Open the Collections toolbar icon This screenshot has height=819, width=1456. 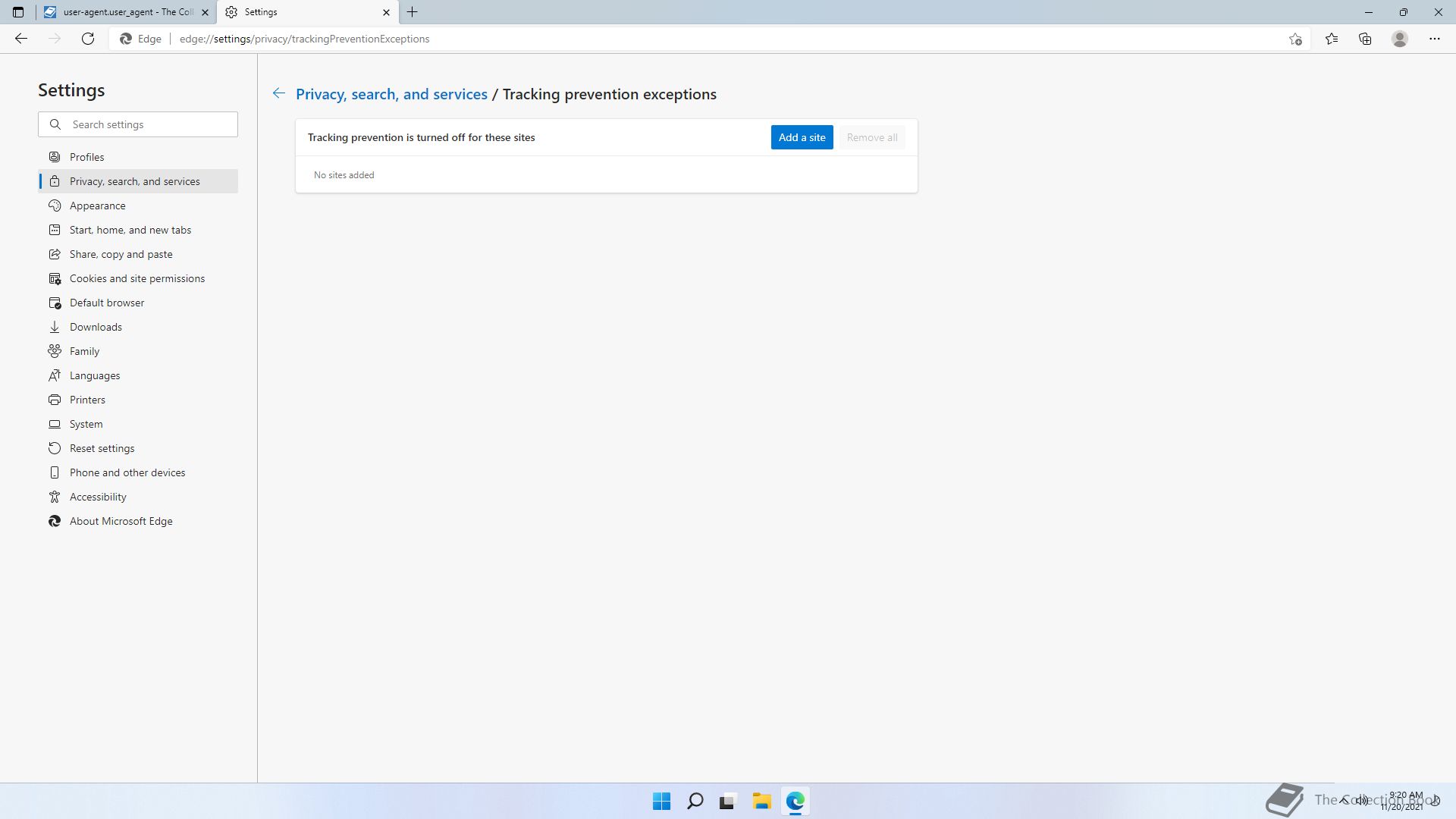coord(1365,39)
